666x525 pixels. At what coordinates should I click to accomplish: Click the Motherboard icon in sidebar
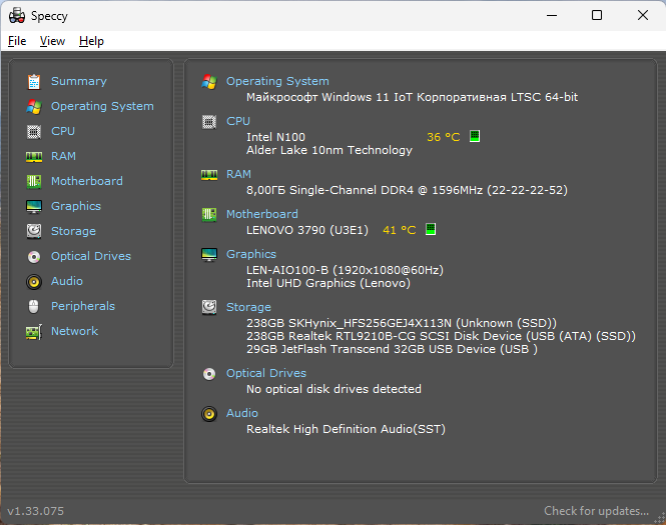[x=34, y=182]
